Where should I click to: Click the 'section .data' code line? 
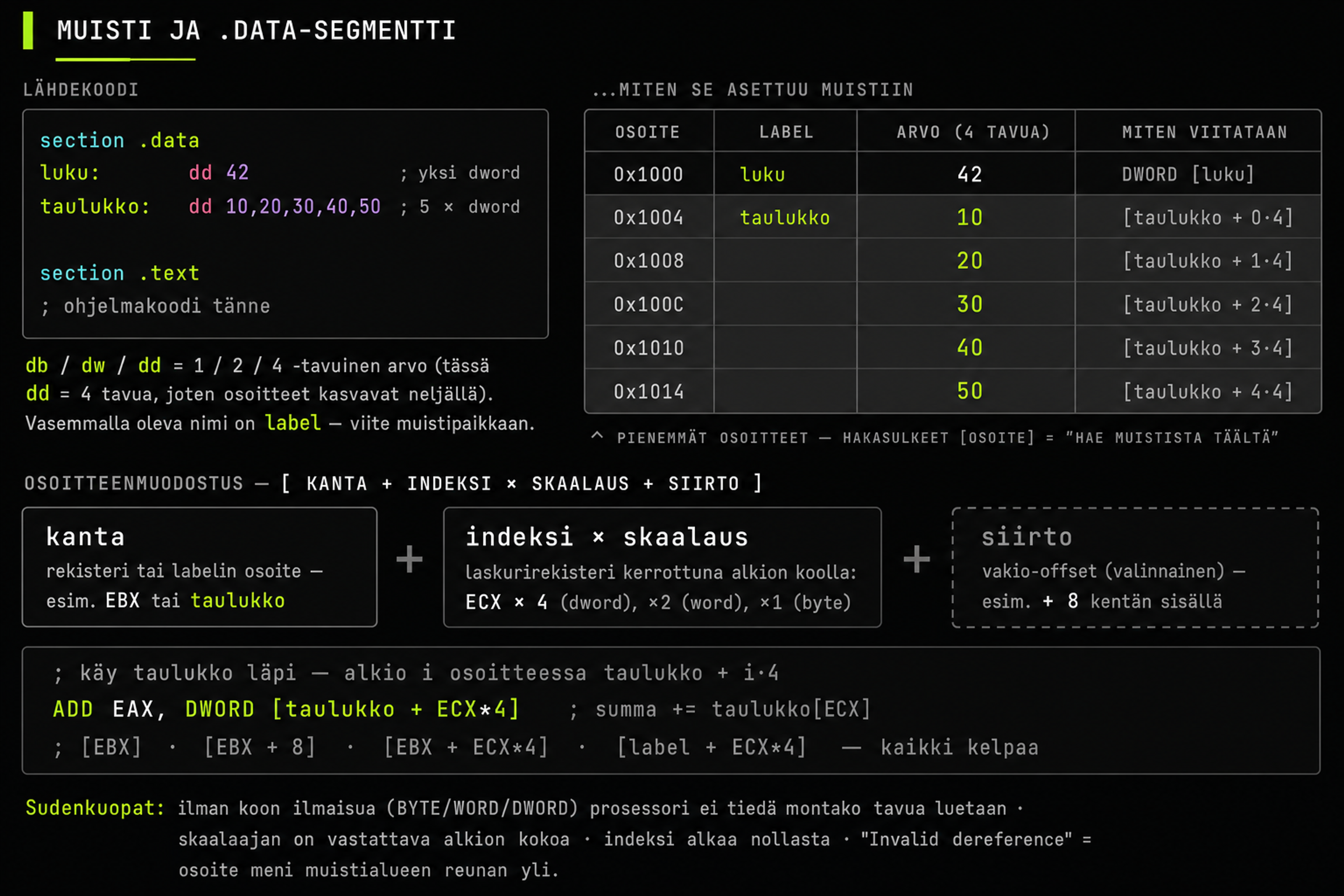(x=119, y=141)
